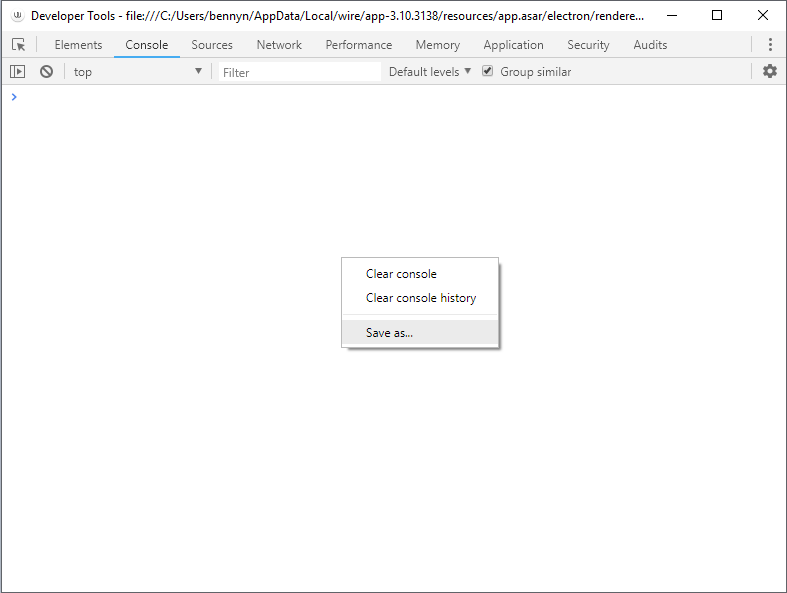Focus the Filter input field

pyautogui.click(x=300, y=72)
